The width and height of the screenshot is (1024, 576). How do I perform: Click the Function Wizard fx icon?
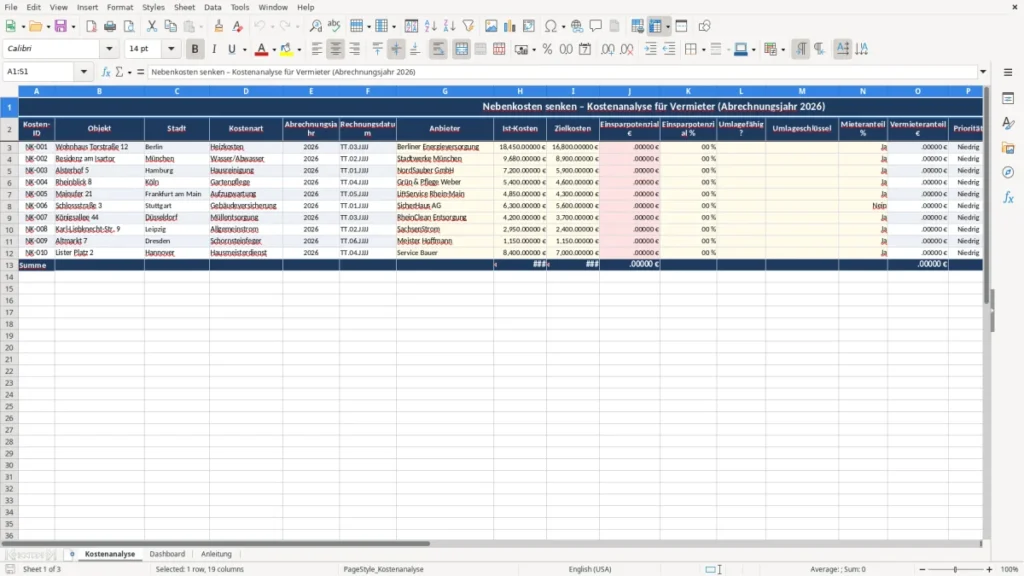[x=106, y=72]
